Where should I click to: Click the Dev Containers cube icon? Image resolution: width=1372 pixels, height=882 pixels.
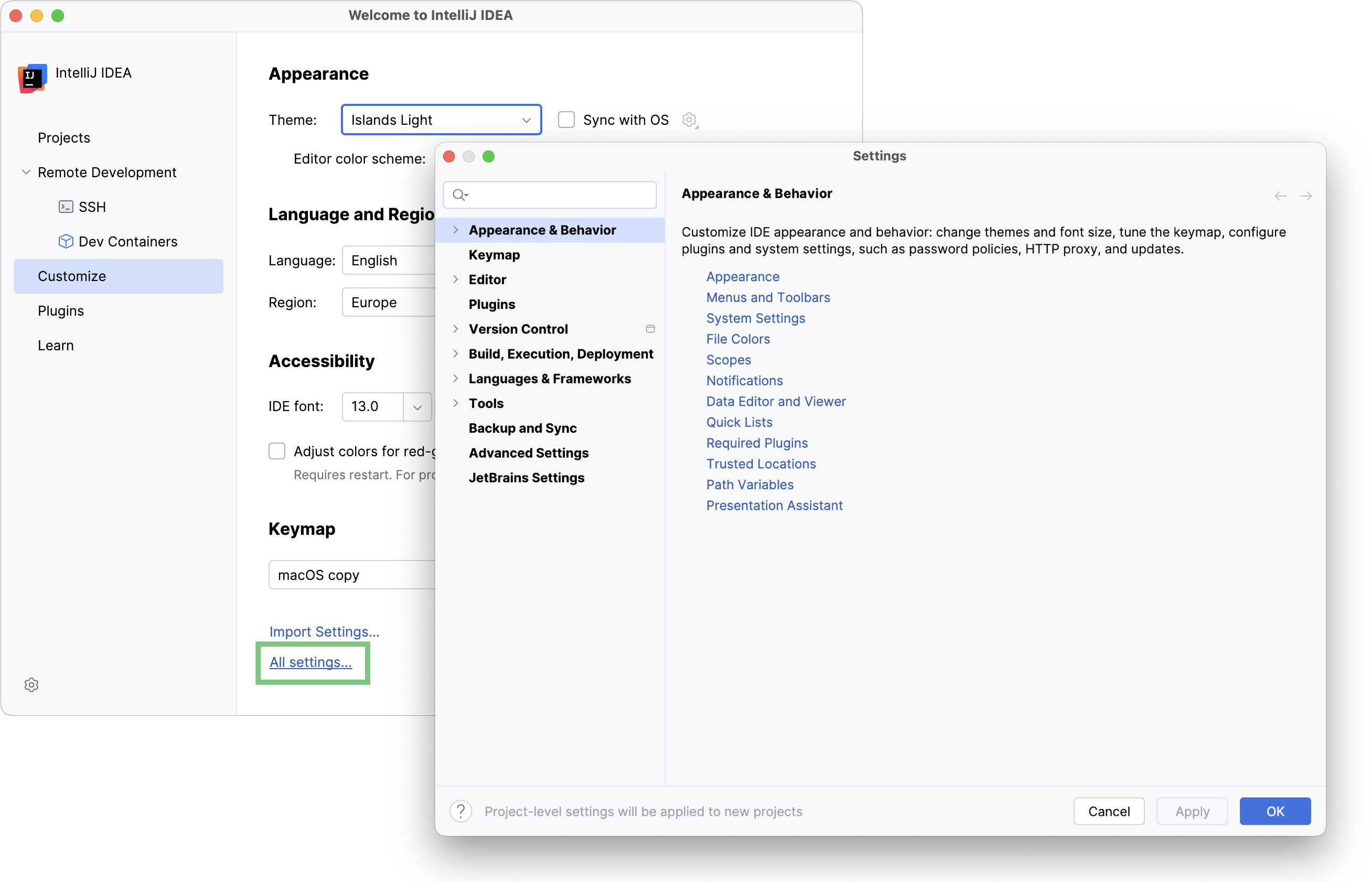(66, 241)
